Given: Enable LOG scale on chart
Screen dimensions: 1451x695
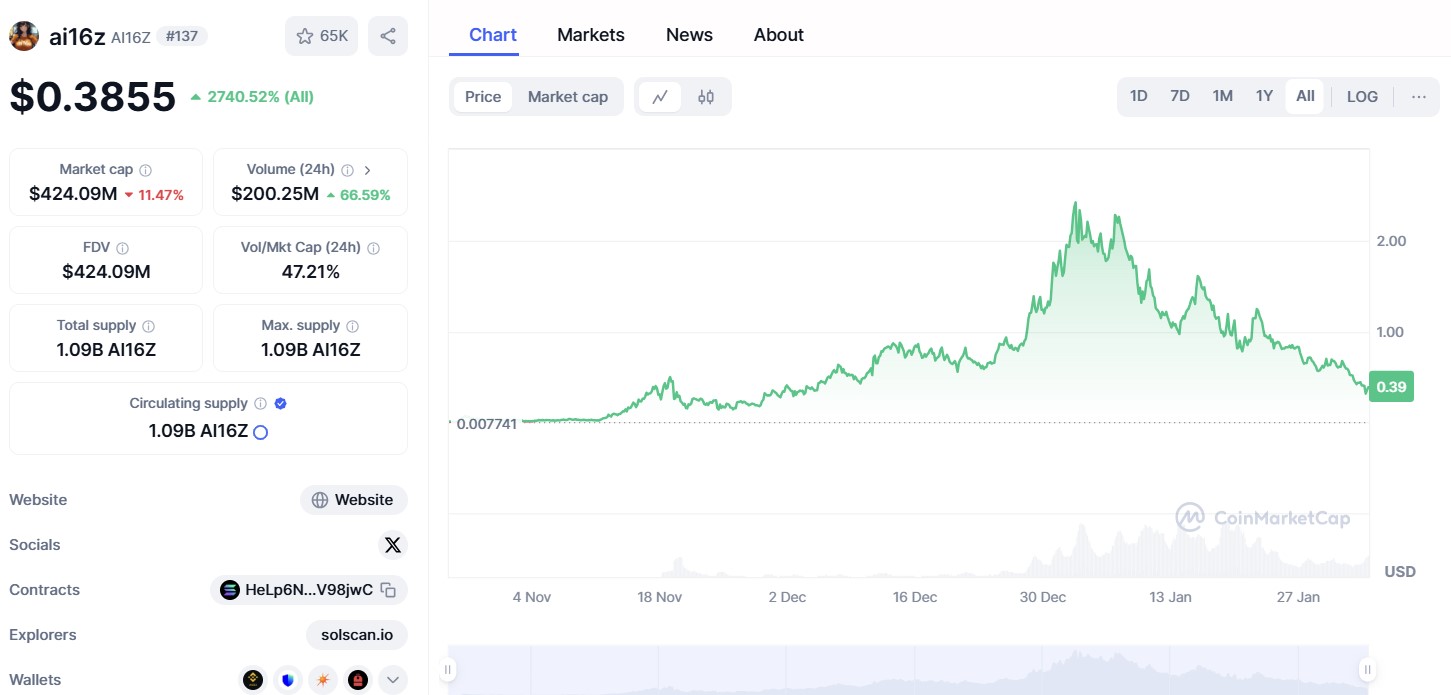Looking at the screenshot, I should [1362, 97].
